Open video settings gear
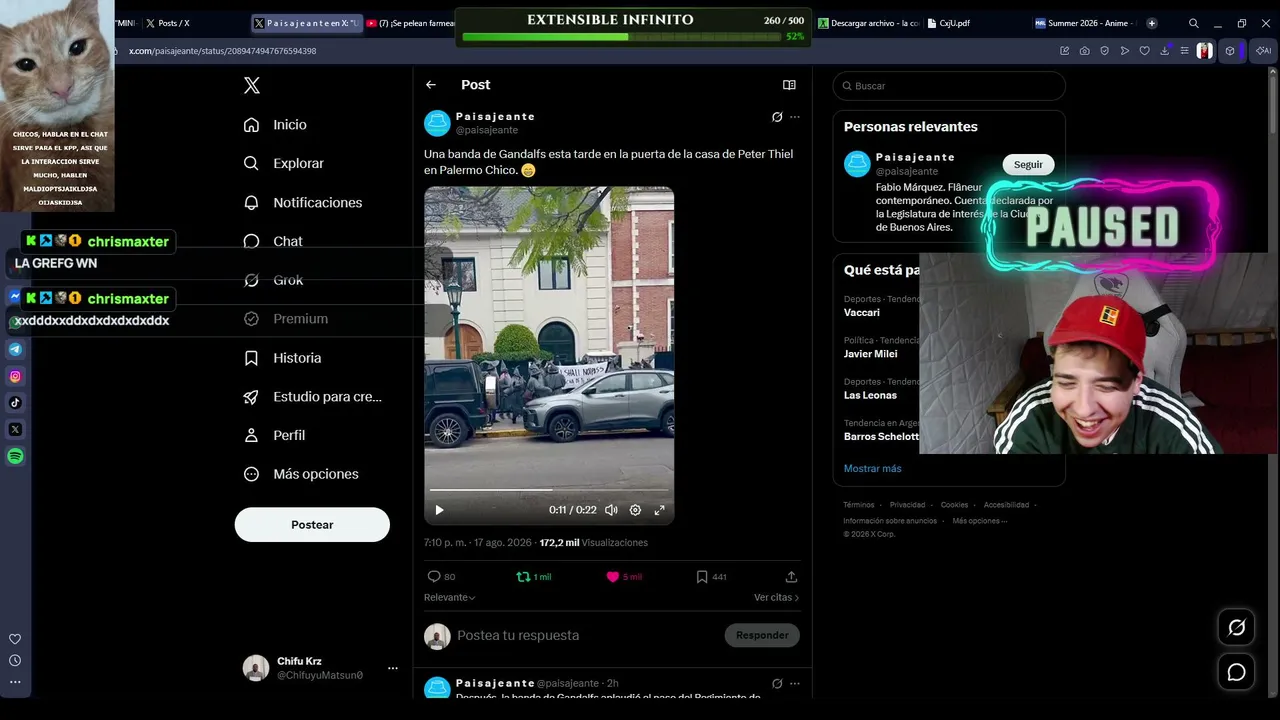Viewport: 1280px width, 720px height. coord(635,510)
